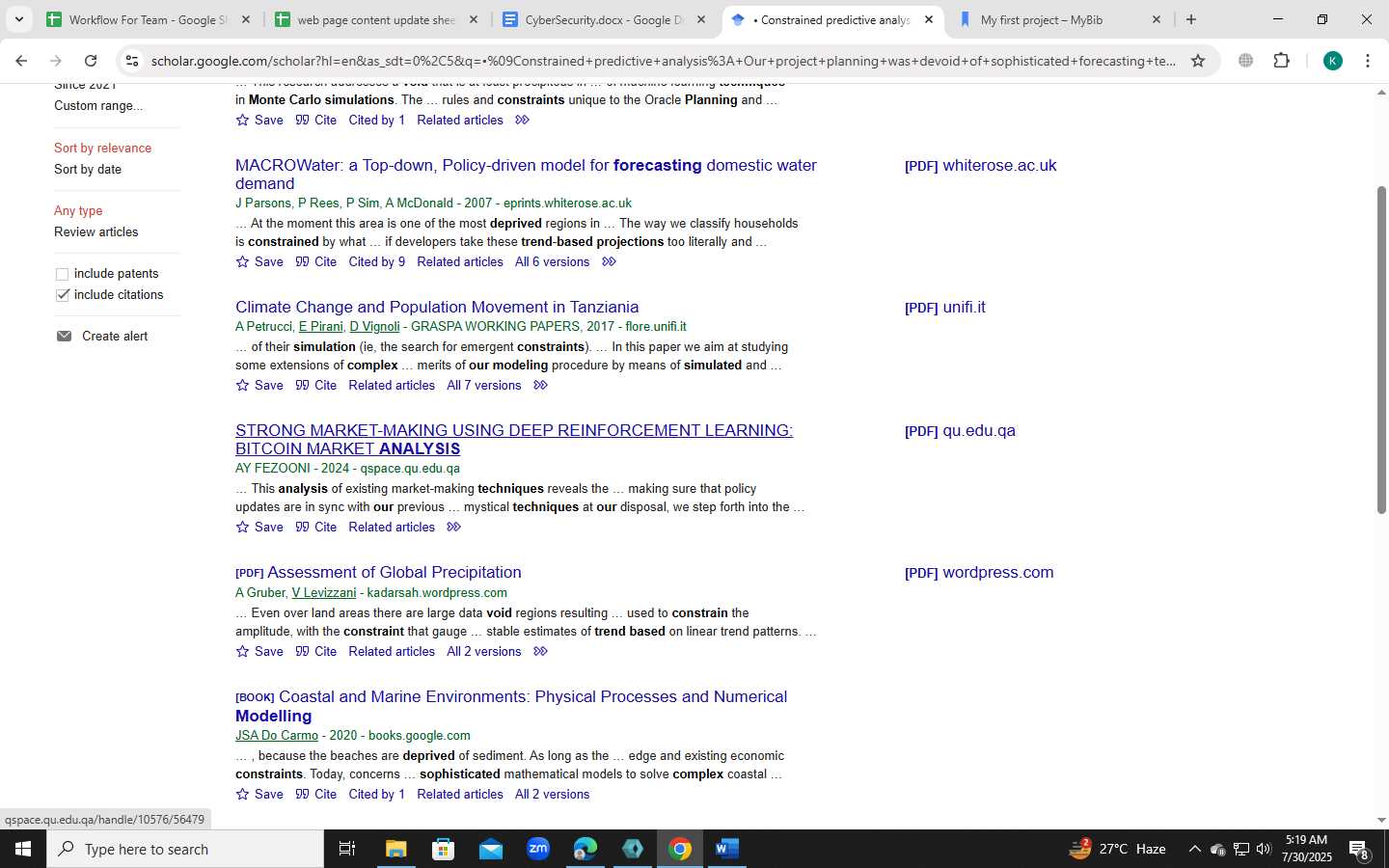
Task: Open All 7 versions for Climate Change article
Action: tap(483, 386)
